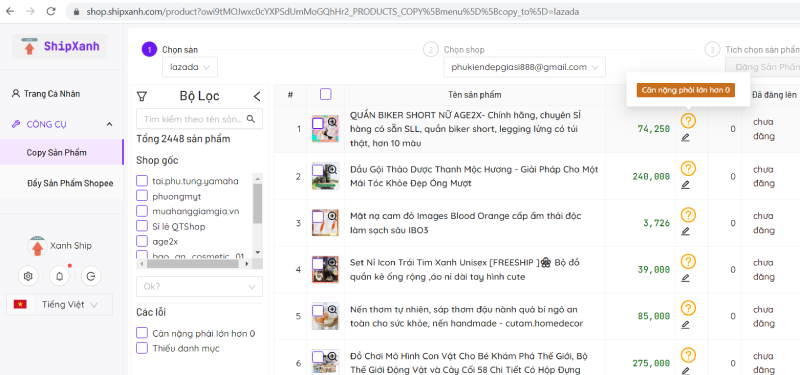The image size is (800, 375).
Task: Click warning question icon for QUẦN BIKER SHORT row
Action: coord(688,121)
